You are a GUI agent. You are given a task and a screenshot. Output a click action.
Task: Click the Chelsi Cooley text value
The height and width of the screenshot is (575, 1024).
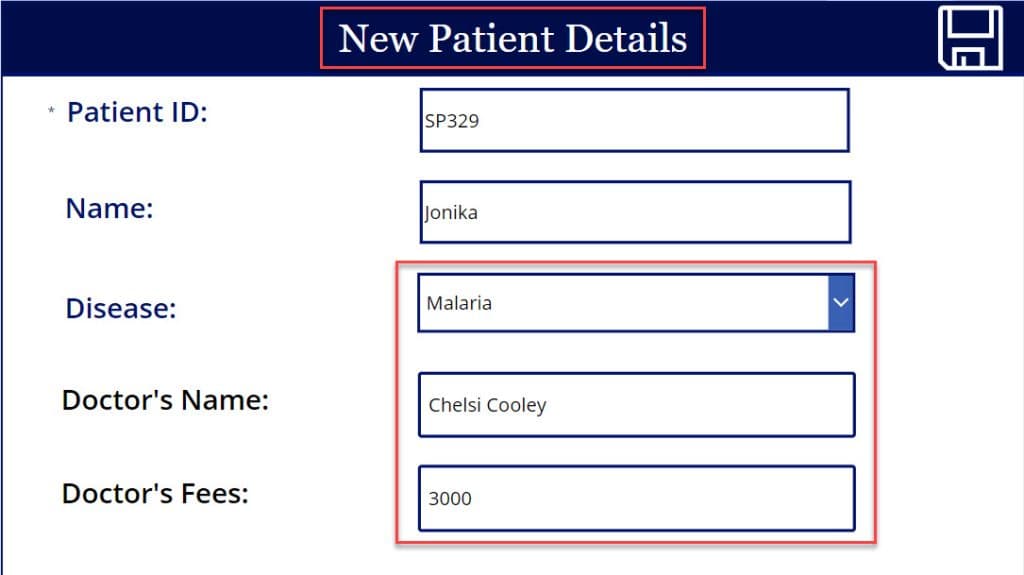487,405
